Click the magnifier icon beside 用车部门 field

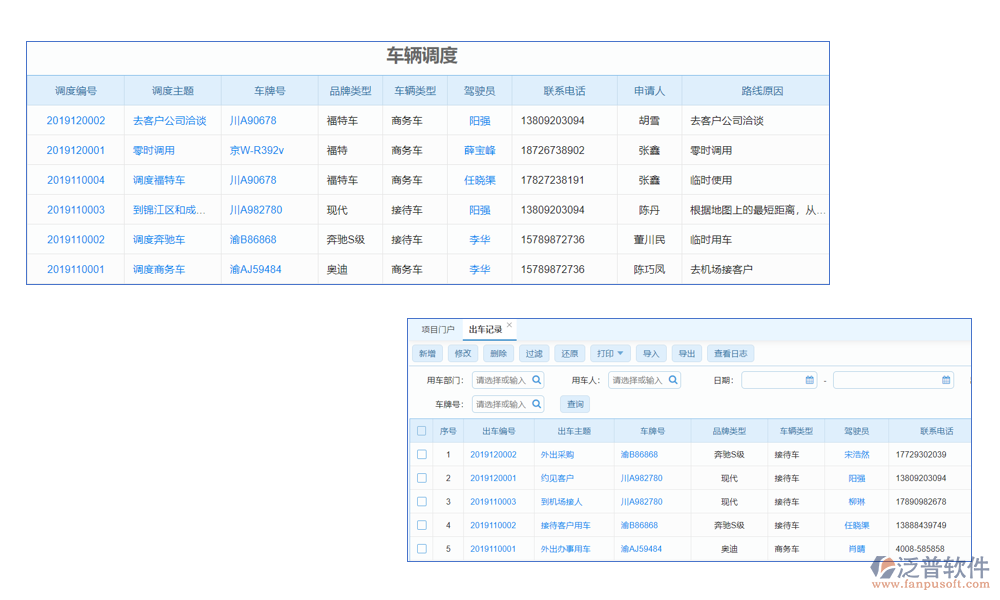[x=537, y=380]
